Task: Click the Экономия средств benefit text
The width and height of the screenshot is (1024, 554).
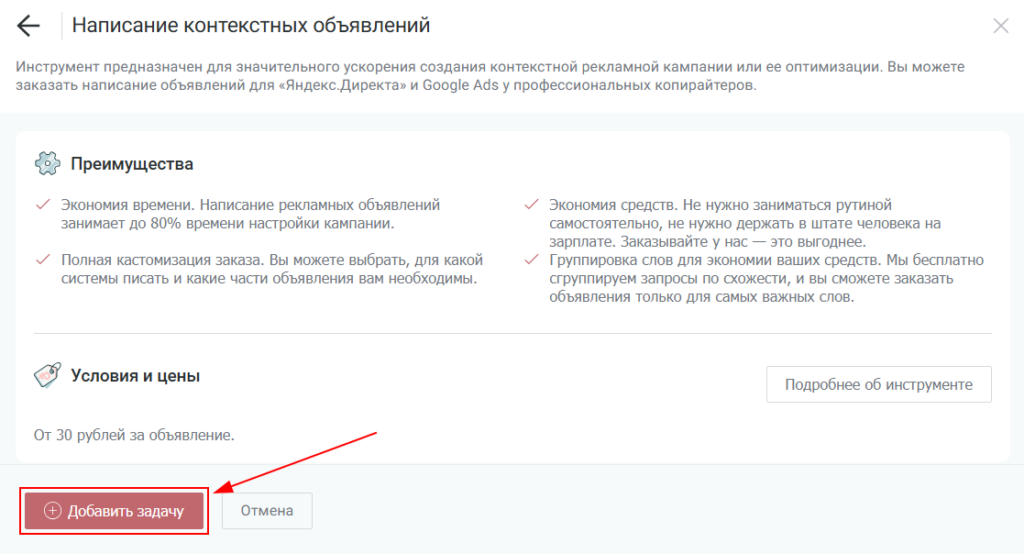Action: 745,223
